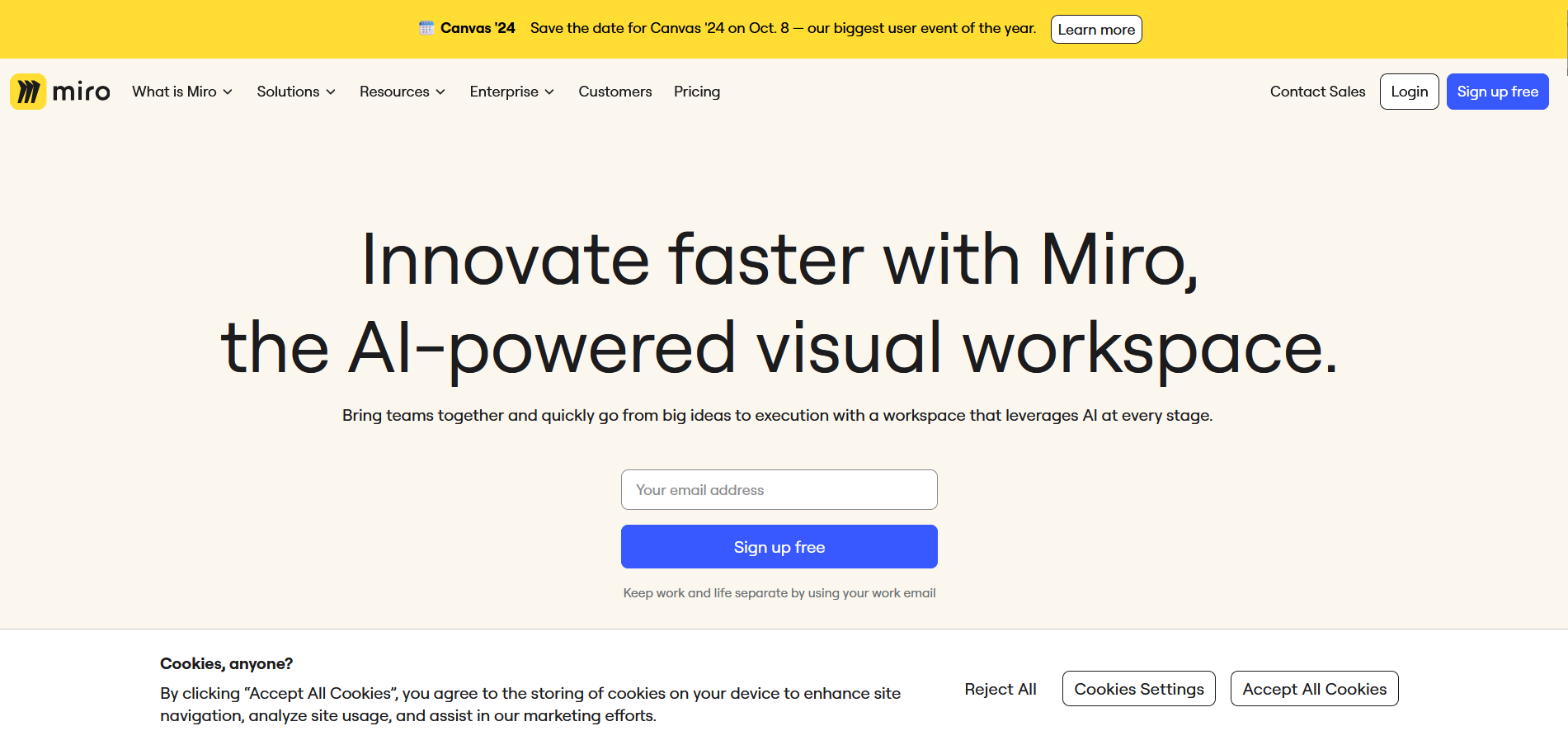The image size is (1568, 745).
Task: Click the "Cookies, anyone?" heading
Action: tap(226, 663)
